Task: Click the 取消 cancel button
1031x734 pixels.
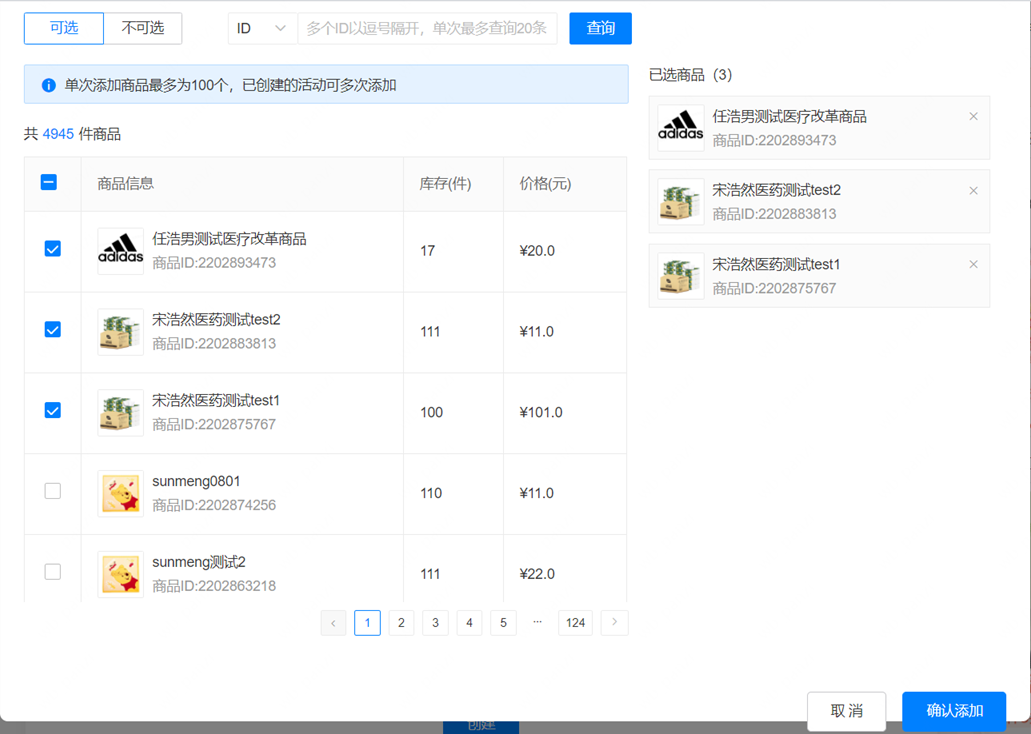Action: 846,711
